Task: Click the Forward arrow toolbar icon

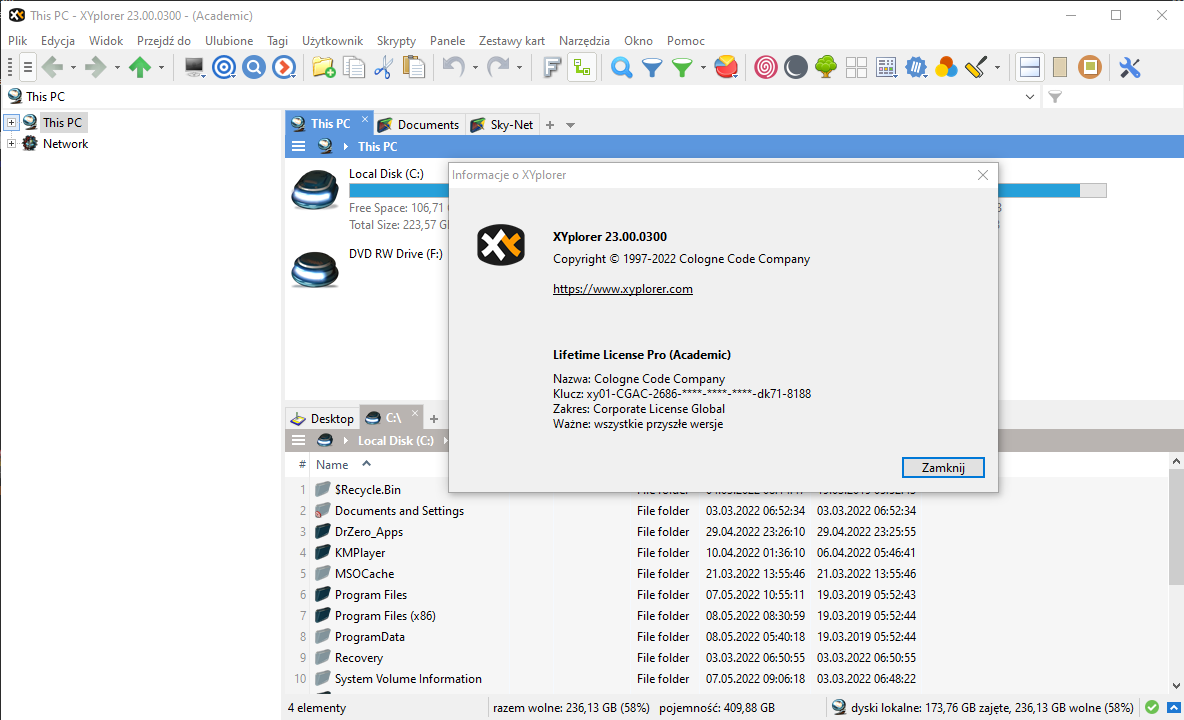Action: tap(95, 68)
